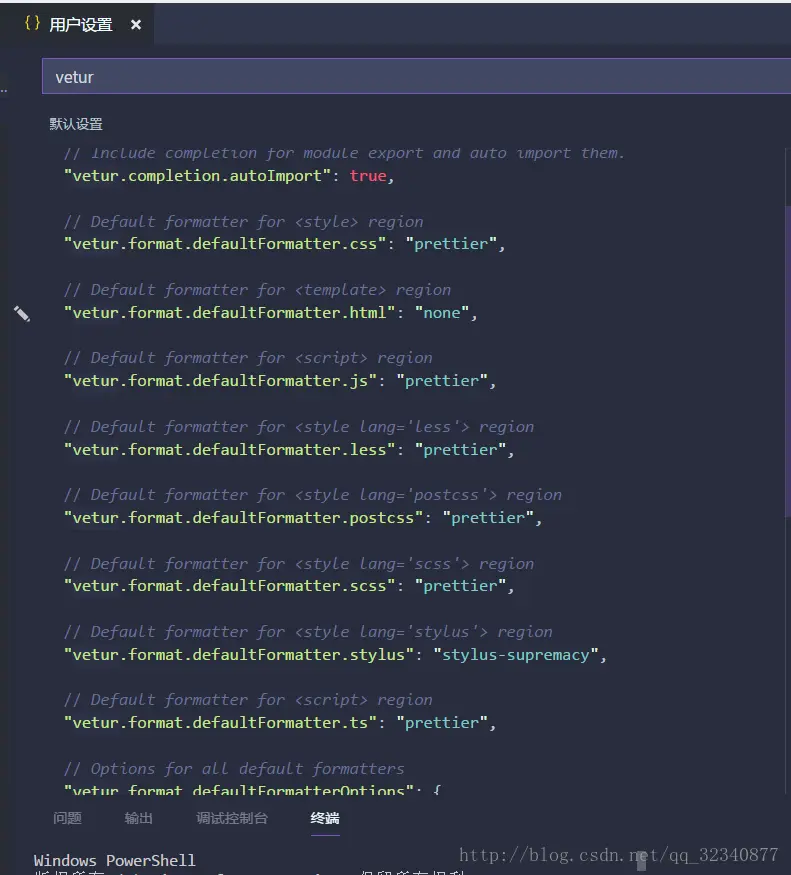
Task: Click the comment about <template> region
Action: [x=257, y=290]
